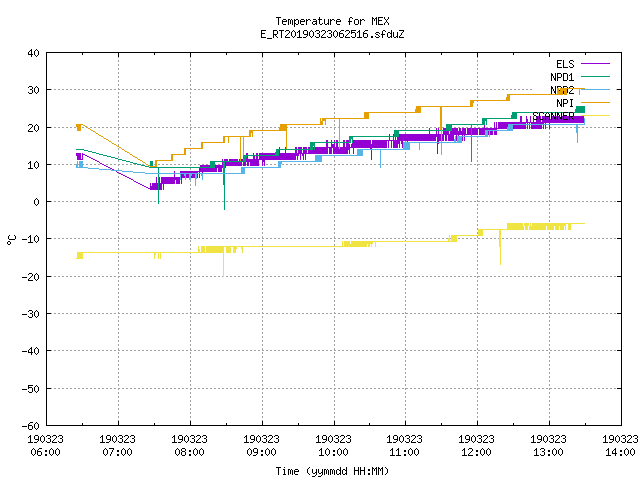Click the NPI legend label
Image resolution: width=640 pixels, height=480 pixels.
565,103
